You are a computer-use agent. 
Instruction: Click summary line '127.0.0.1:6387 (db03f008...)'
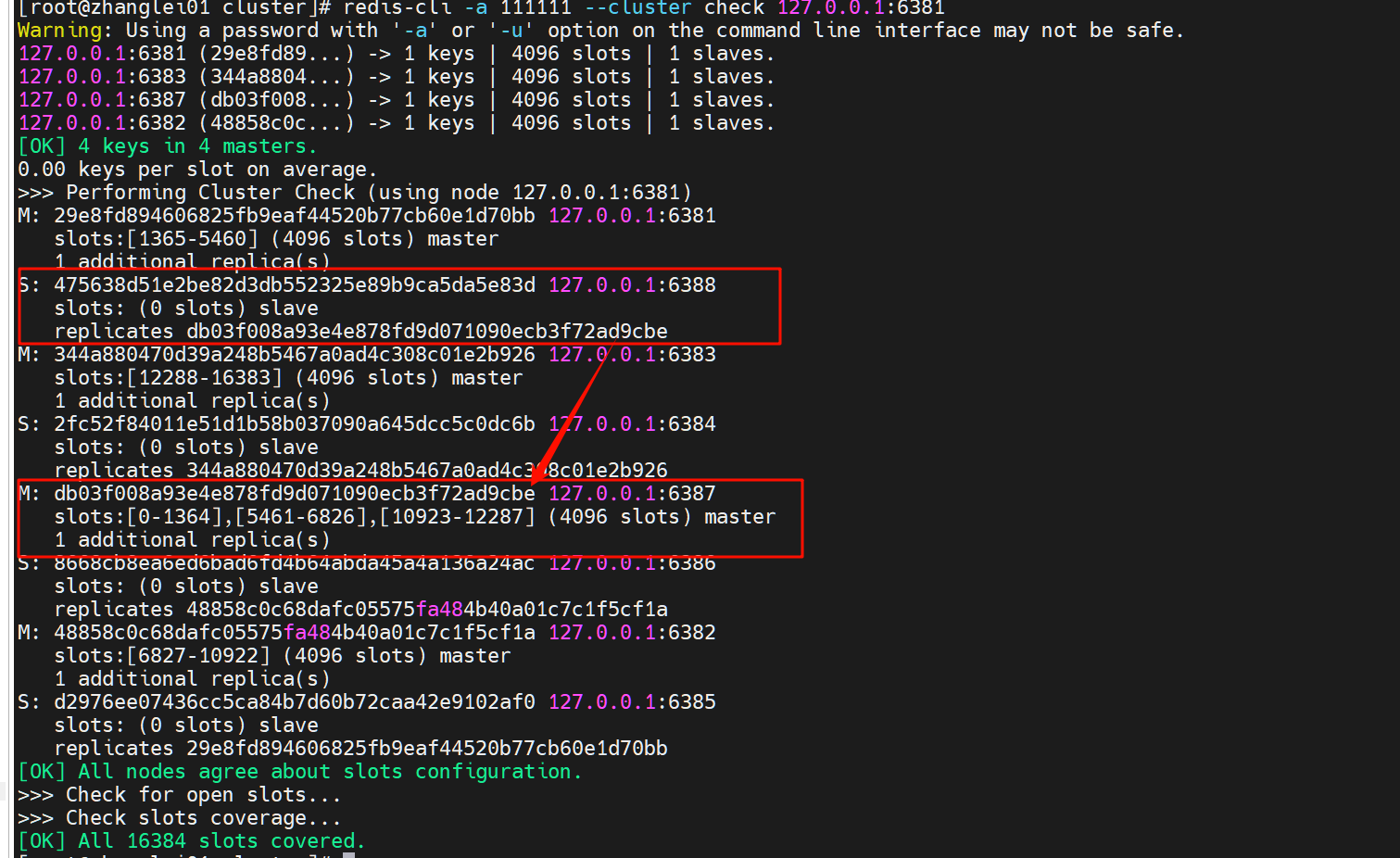(x=396, y=100)
